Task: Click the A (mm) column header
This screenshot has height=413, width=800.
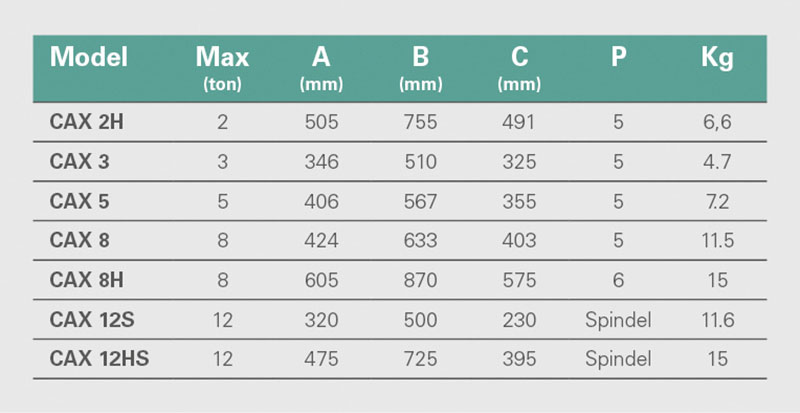Action: coord(321,68)
